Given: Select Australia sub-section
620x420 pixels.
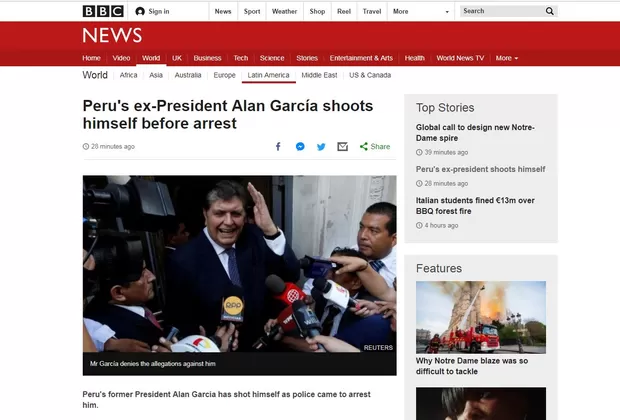Looking at the screenshot, I should [x=188, y=75].
